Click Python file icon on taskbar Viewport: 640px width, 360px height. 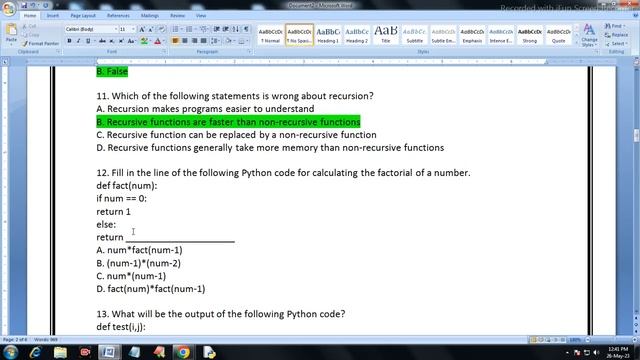[209, 352]
